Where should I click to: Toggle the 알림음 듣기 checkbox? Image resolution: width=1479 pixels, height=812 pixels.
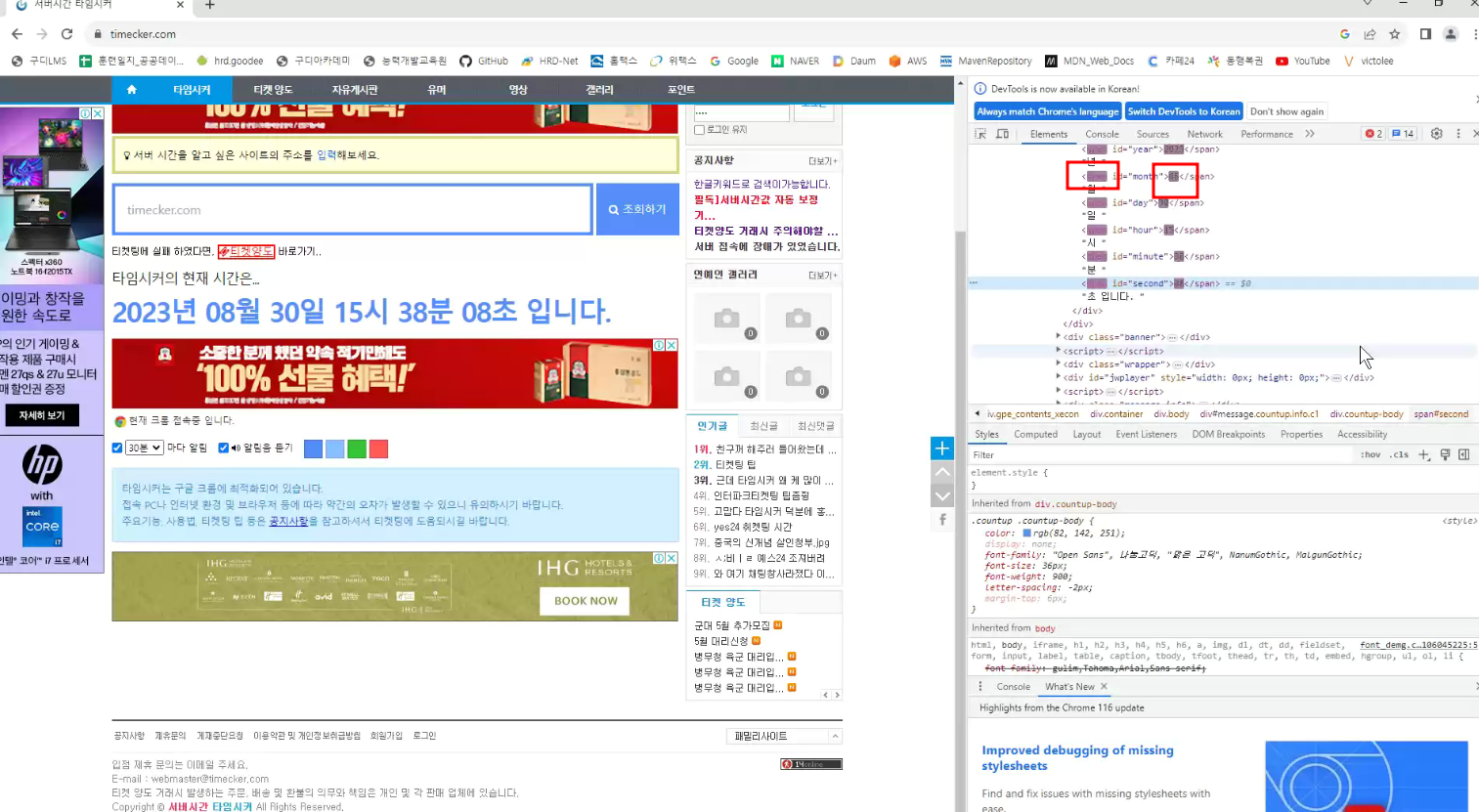(223, 448)
